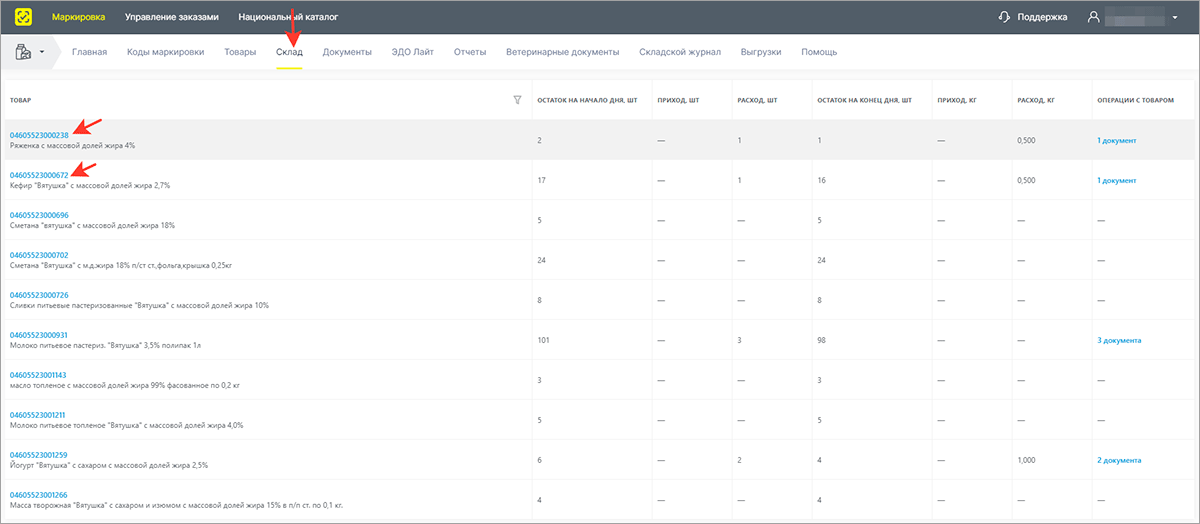Open '3 документа' link for Молоко полипак row
This screenshot has width=1200, height=524.
coord(1119,340)
